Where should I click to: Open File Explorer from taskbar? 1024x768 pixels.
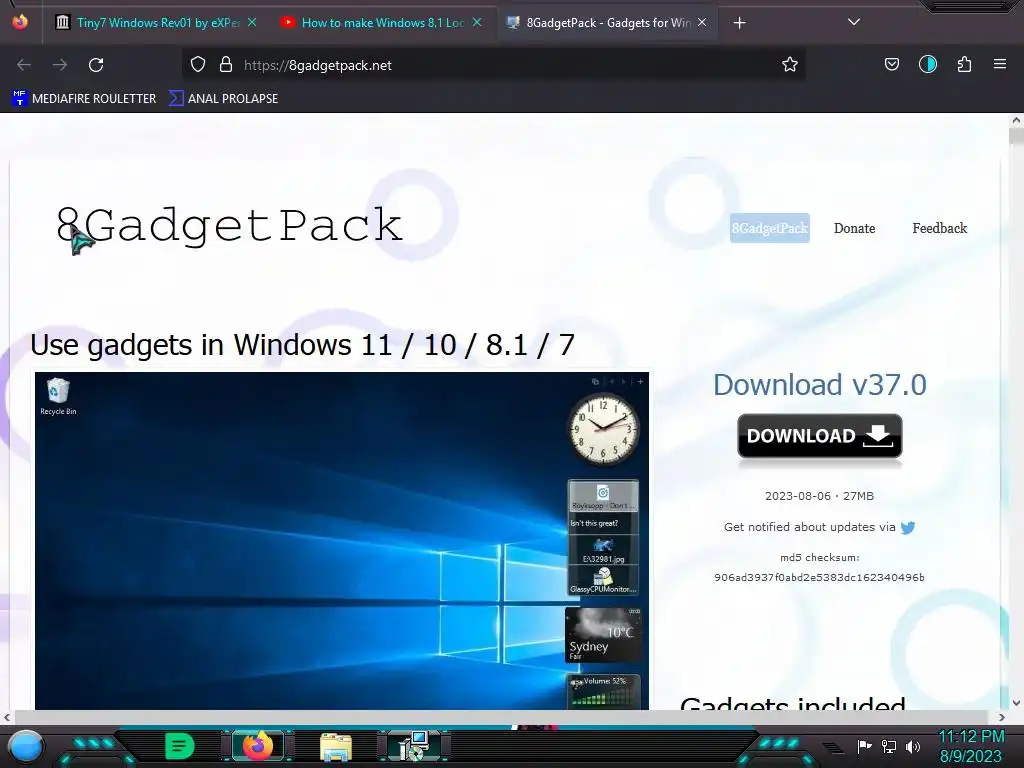pos(336,747)
